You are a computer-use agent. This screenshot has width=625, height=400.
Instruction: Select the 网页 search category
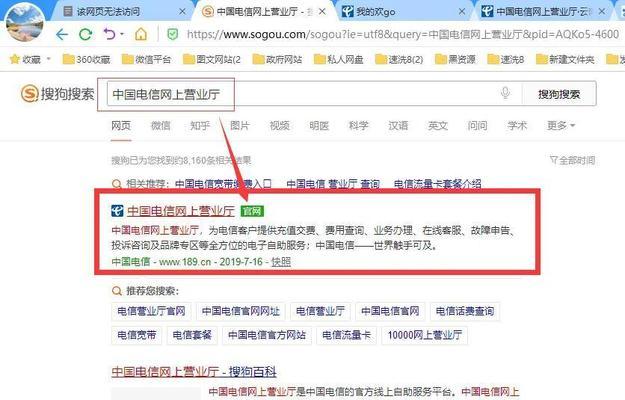121,126
